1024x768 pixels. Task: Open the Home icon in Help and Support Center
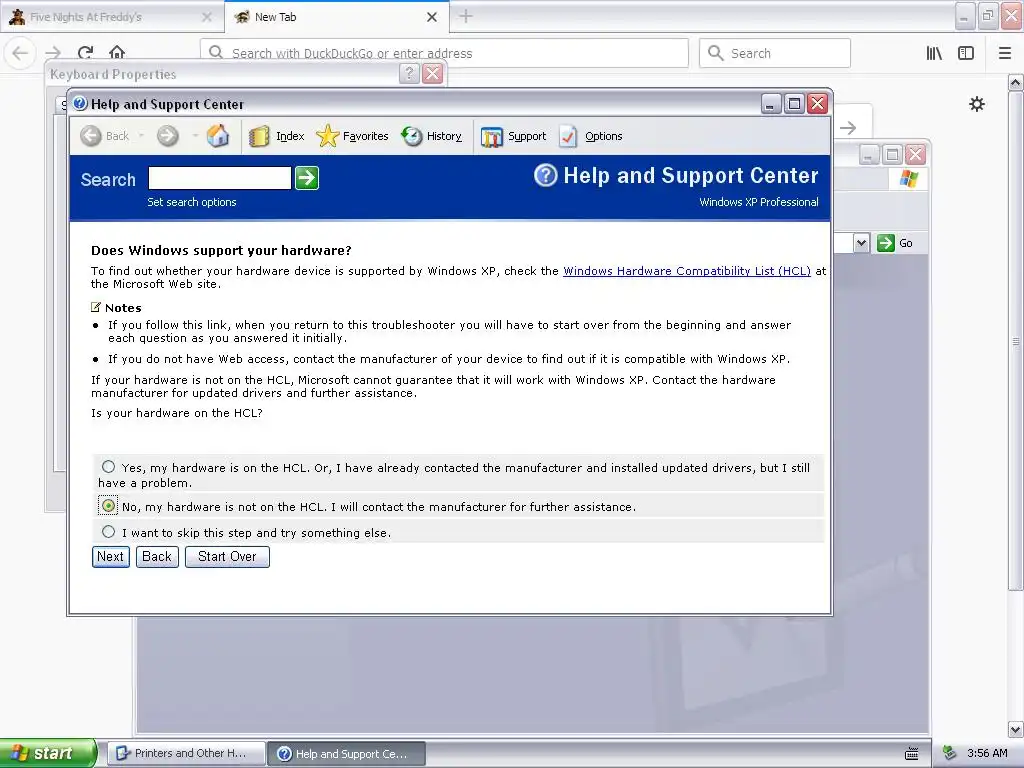(x=218, y=136)
